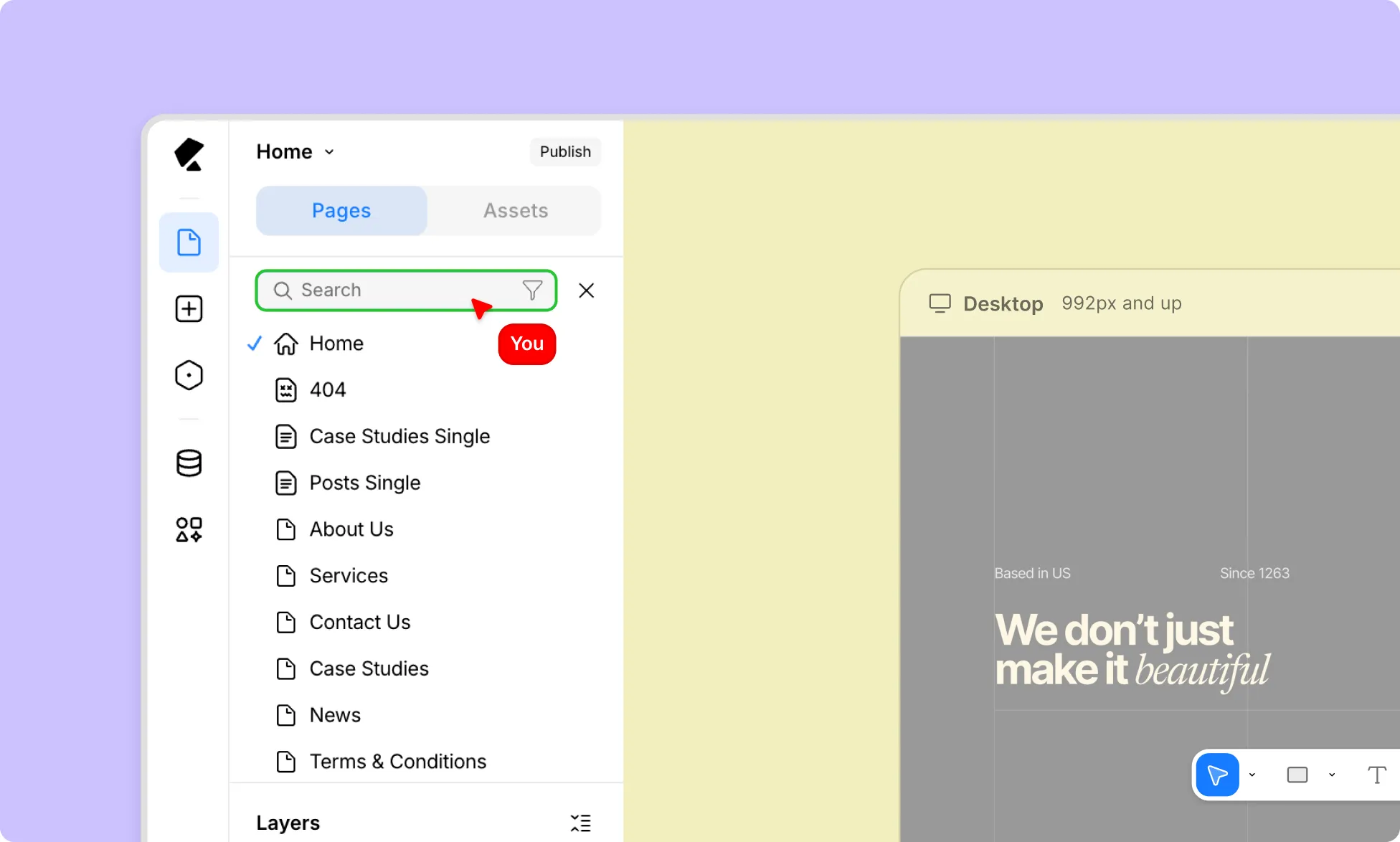The image size is (1400, 842).
Task: Open the rectangle tool options chevron
Action: [x=1332, y=775]
